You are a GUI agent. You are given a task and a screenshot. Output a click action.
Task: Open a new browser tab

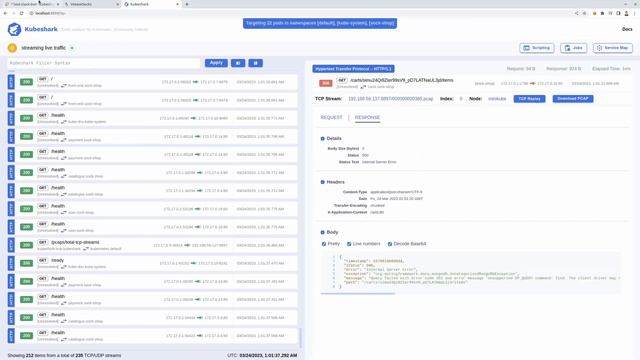click(187, 4)
